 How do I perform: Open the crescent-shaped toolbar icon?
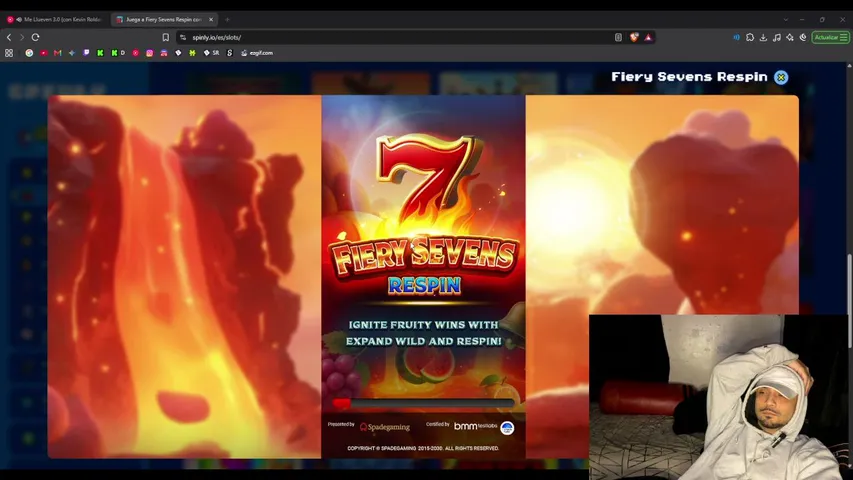(x=803, y=38)
